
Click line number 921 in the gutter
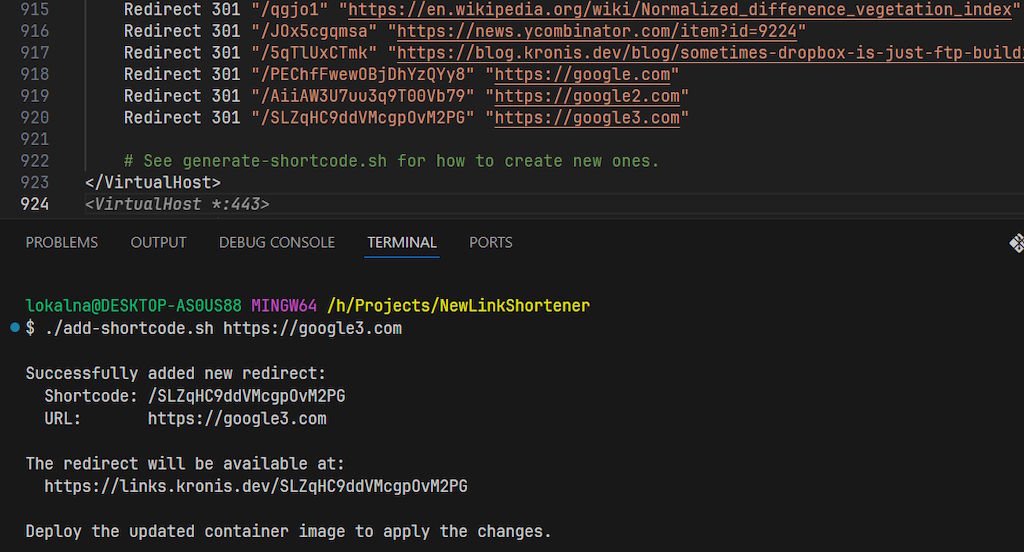tap(35, 139)
